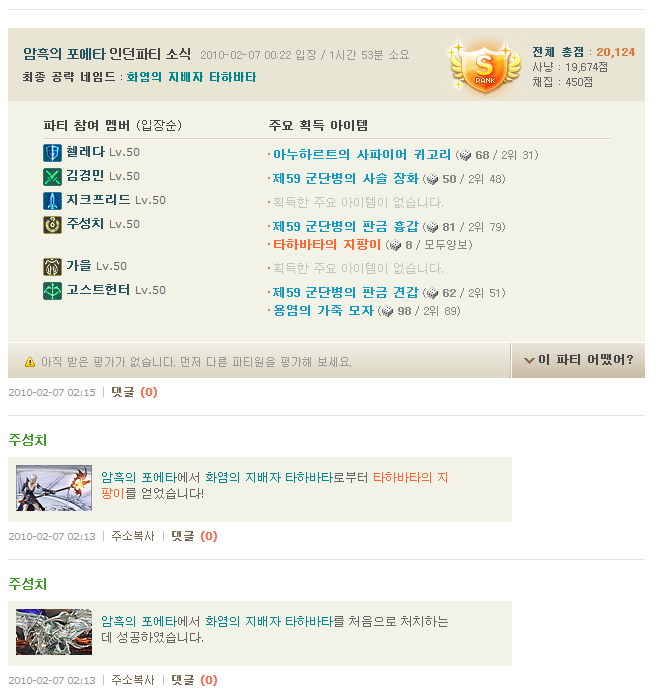Open the 아누하르트의 사파이어 귀고리 item link
The image size is (661, 700).
[x=362, y=155]
